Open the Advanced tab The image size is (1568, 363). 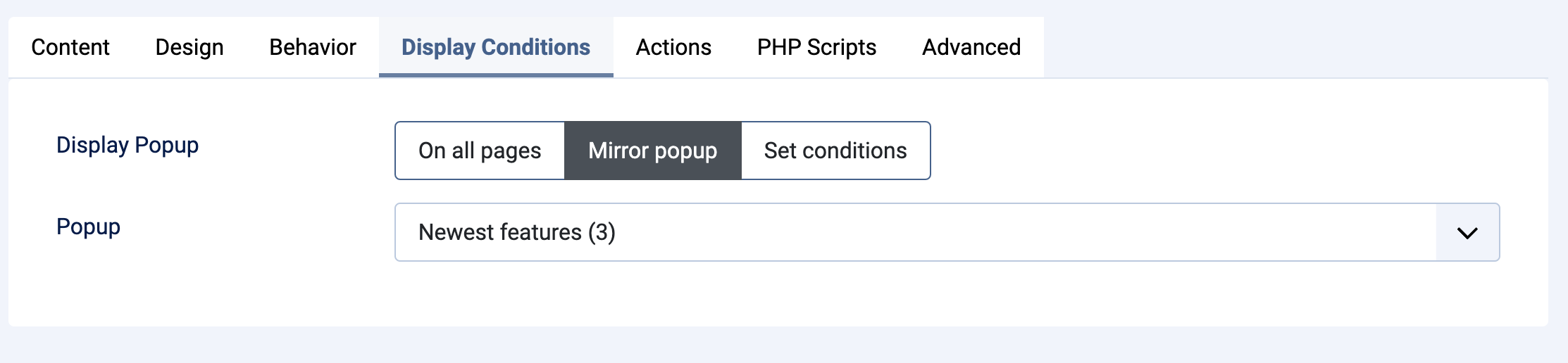click(971, 47)
